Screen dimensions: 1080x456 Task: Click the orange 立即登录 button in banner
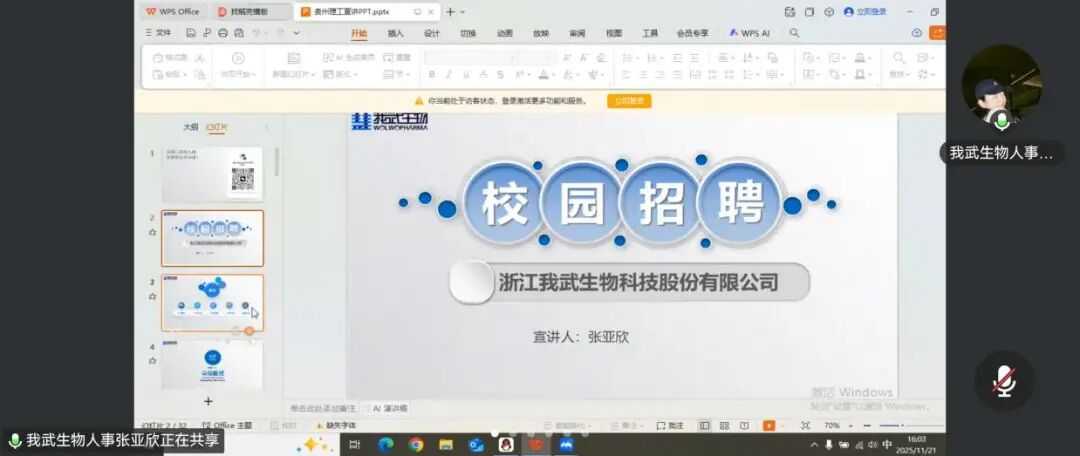(x=630, y=101)
